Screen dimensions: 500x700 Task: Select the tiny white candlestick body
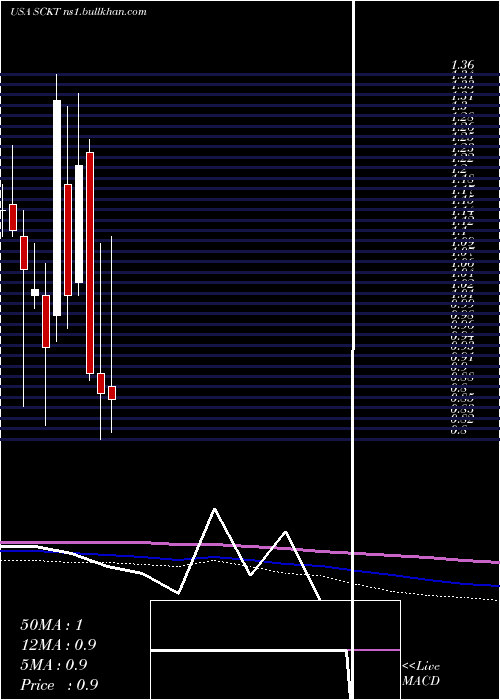[x=35, y=292]
